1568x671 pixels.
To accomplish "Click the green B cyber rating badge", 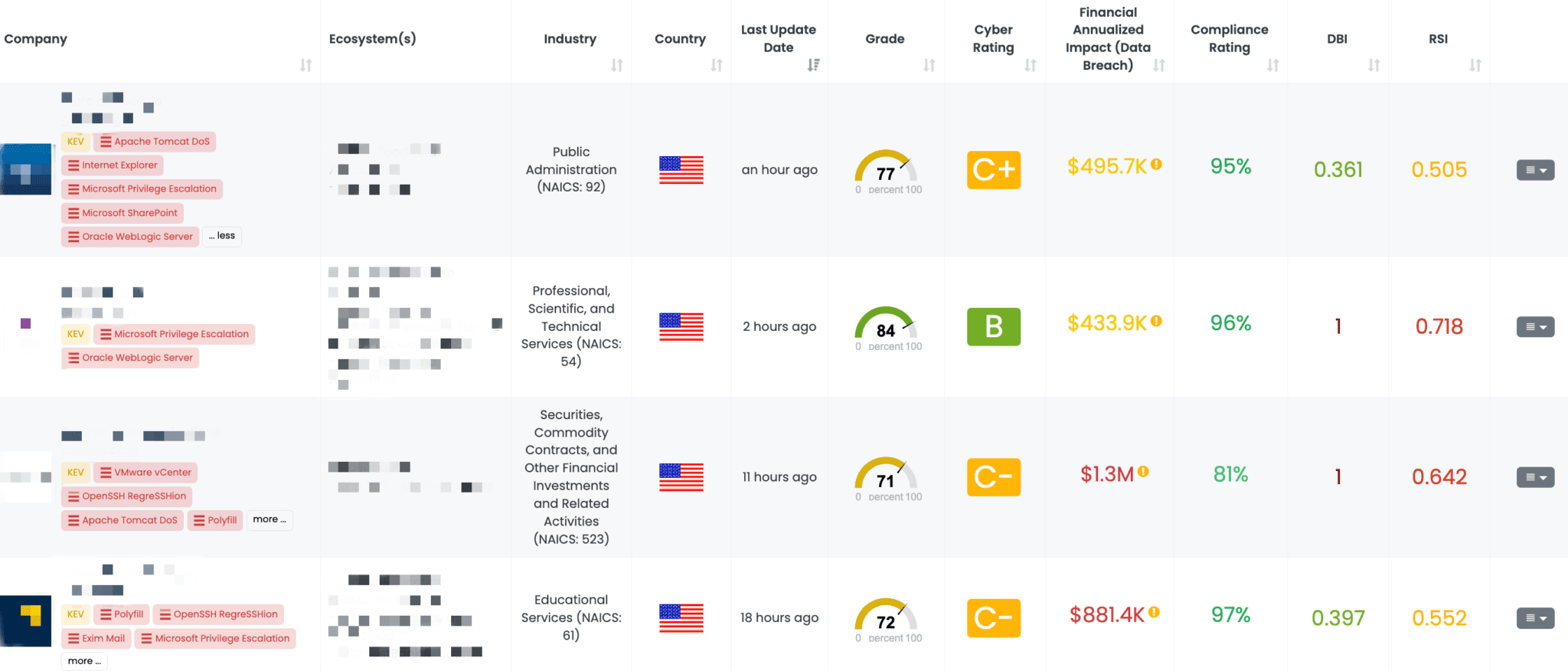I will pyautogui.click(x=993, y=327).
